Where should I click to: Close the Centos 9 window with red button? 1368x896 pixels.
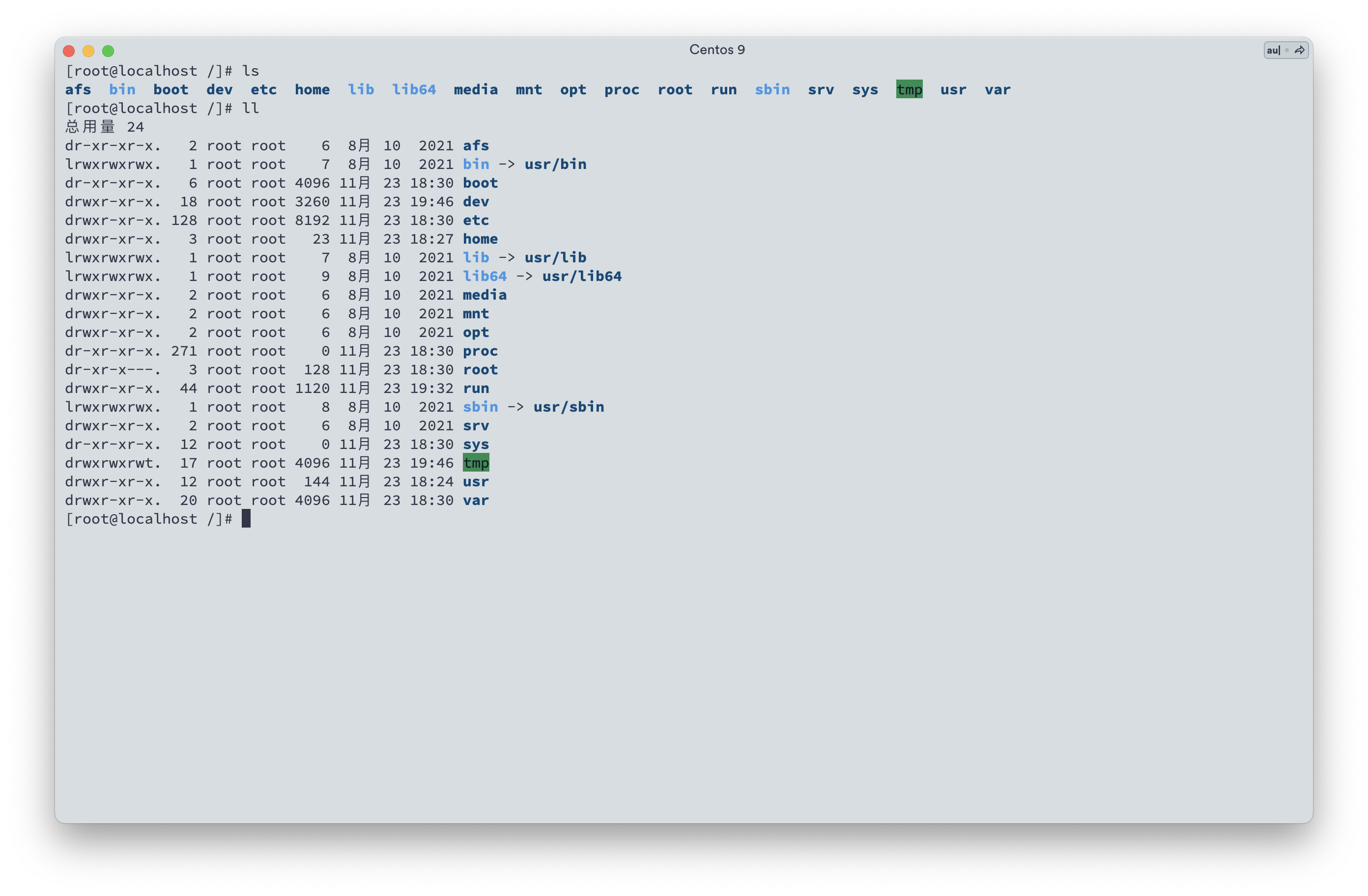coord(69,51)
